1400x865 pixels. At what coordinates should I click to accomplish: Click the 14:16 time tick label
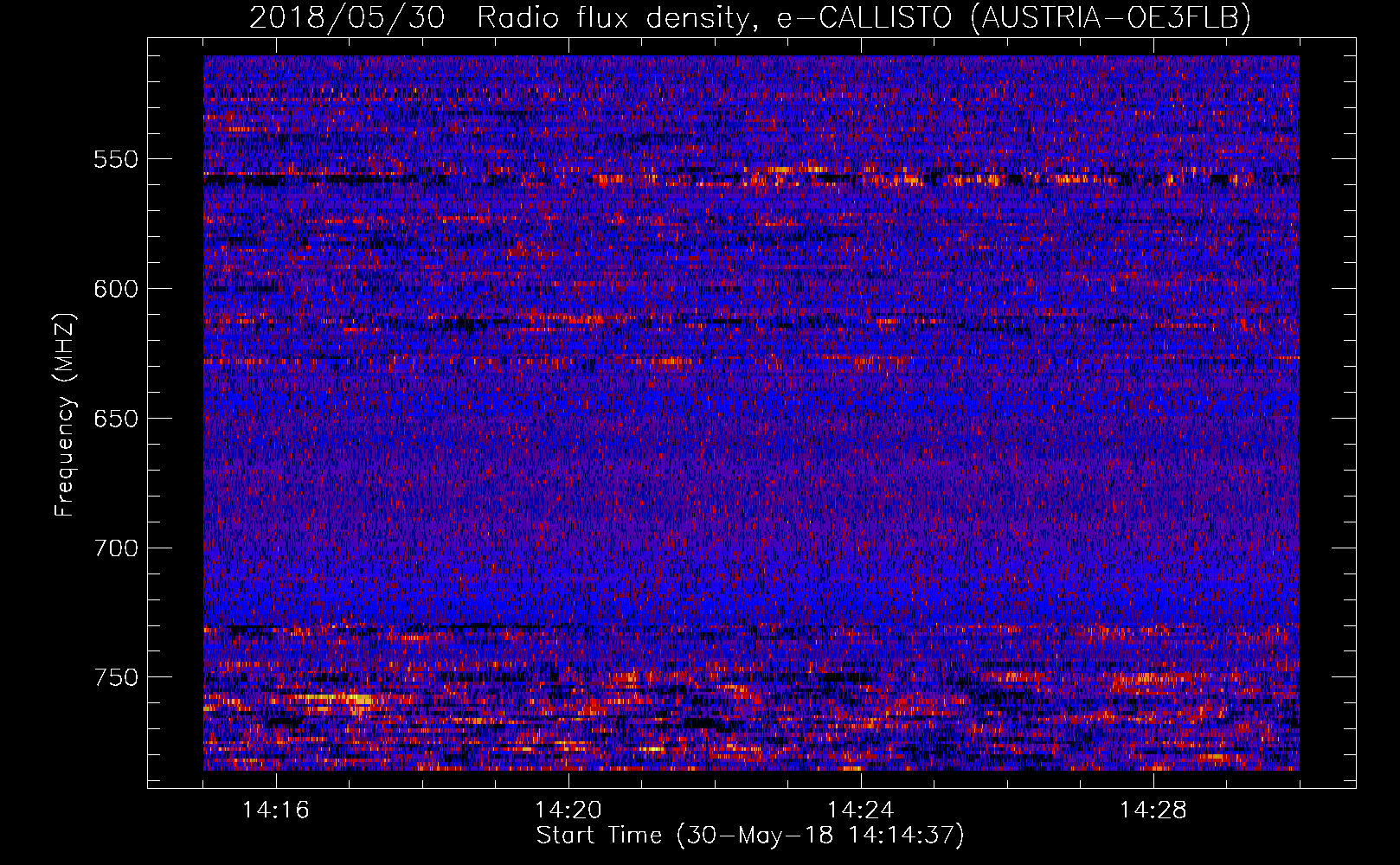(276, 811)
